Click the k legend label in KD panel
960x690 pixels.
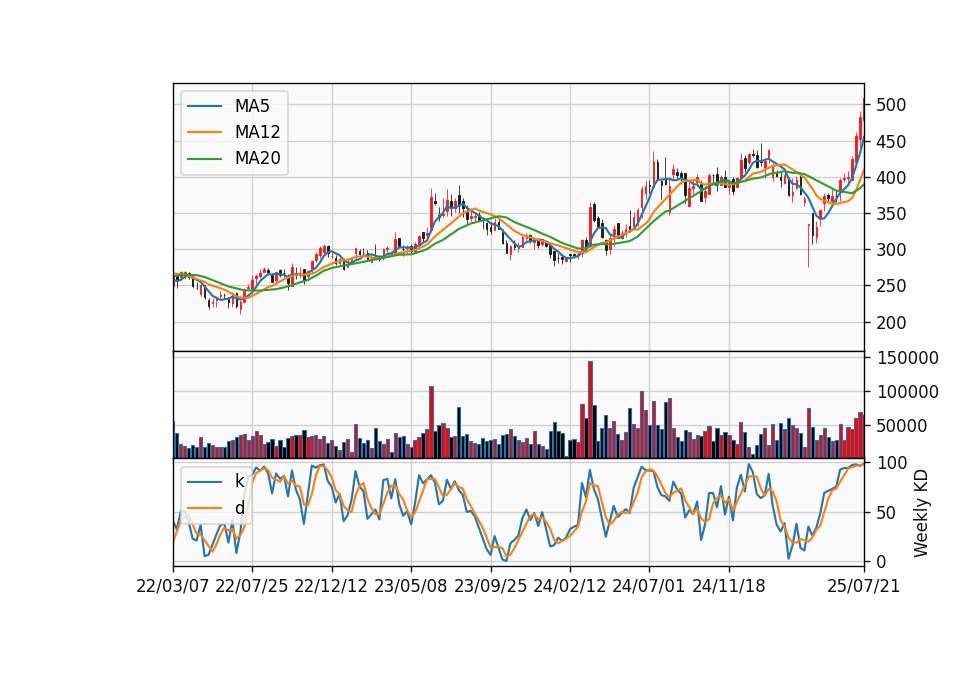click(239, 481)
